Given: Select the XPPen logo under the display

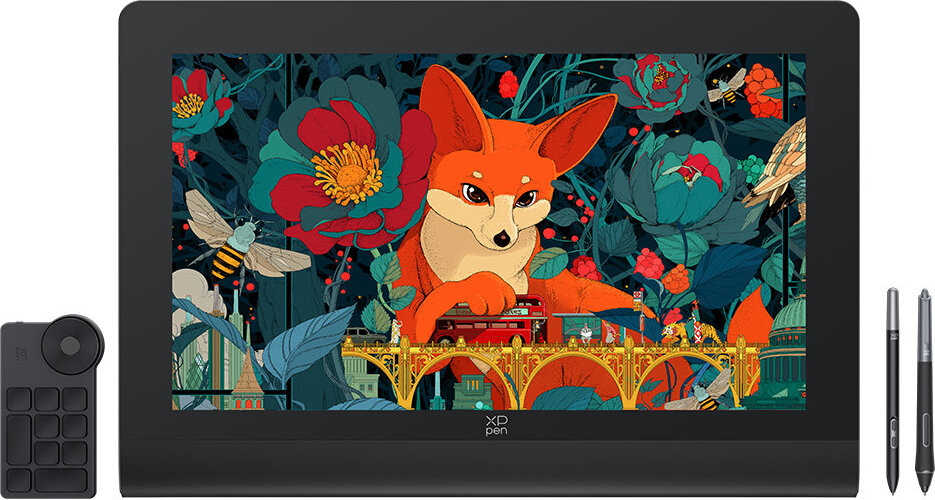Looking at the screenshot, I should 496,425.
